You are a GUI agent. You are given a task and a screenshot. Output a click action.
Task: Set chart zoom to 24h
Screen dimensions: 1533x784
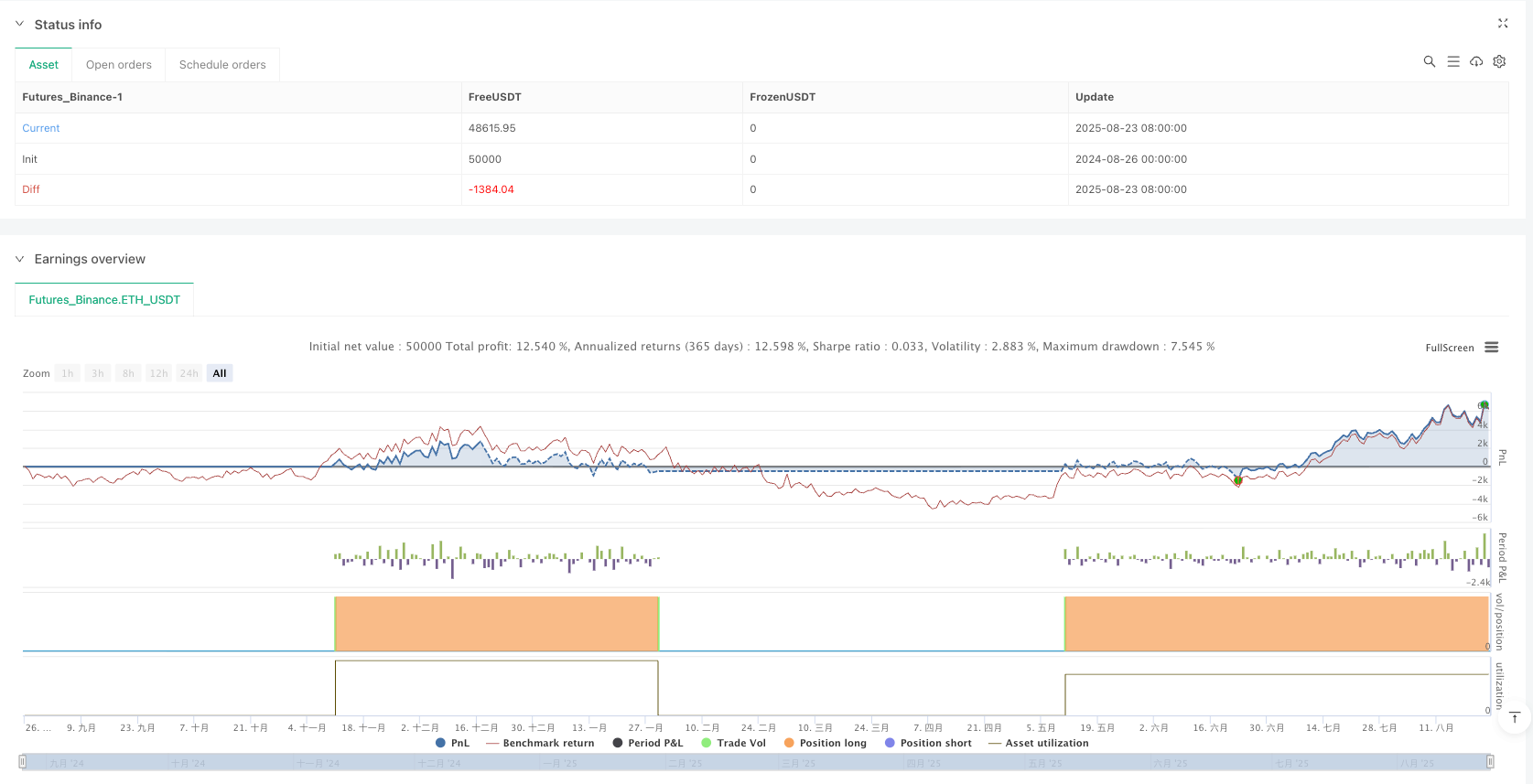pos(189,373)
